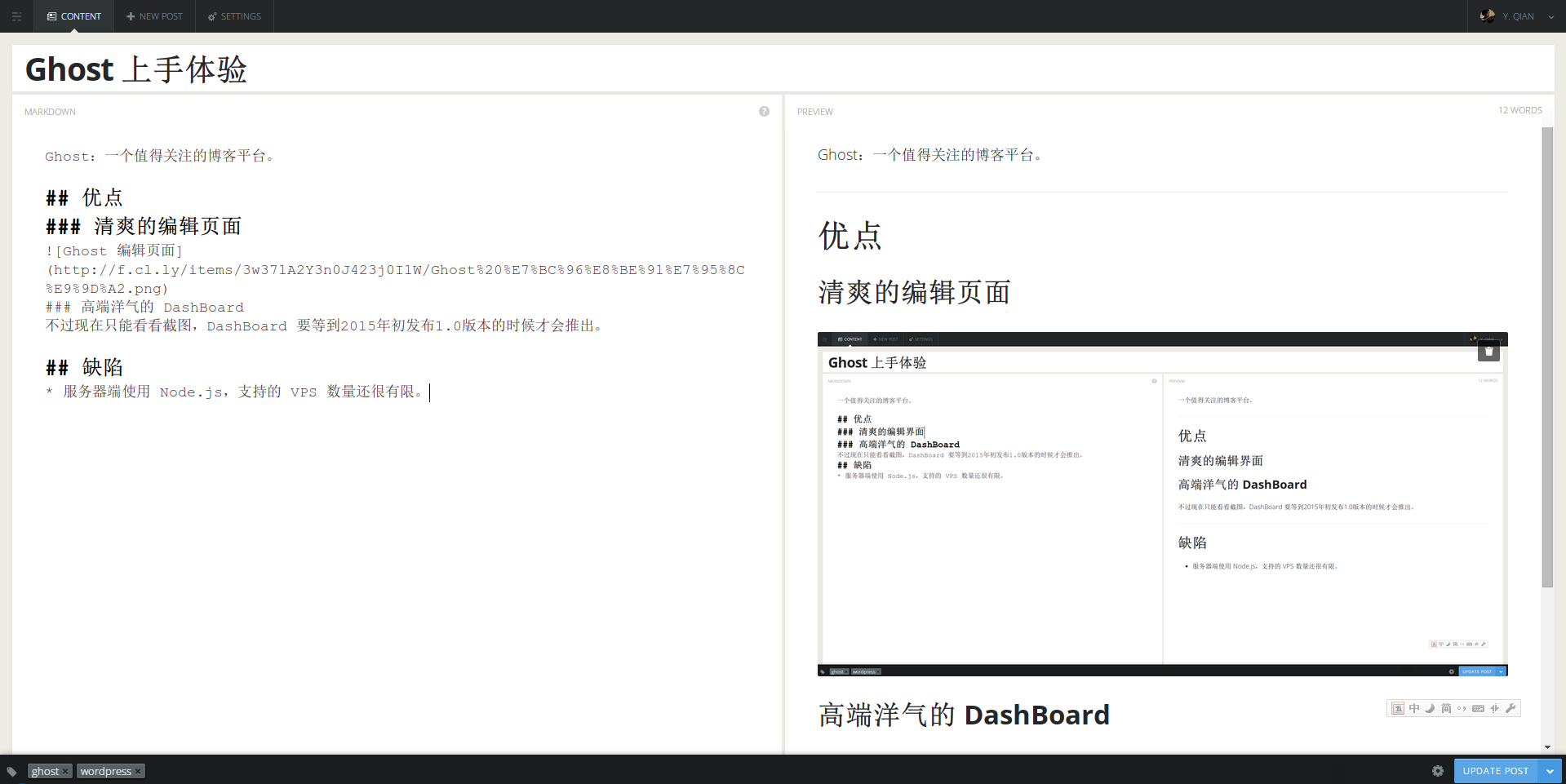Click the preview pane vertical scrollbar thumb

point(1547,357)
